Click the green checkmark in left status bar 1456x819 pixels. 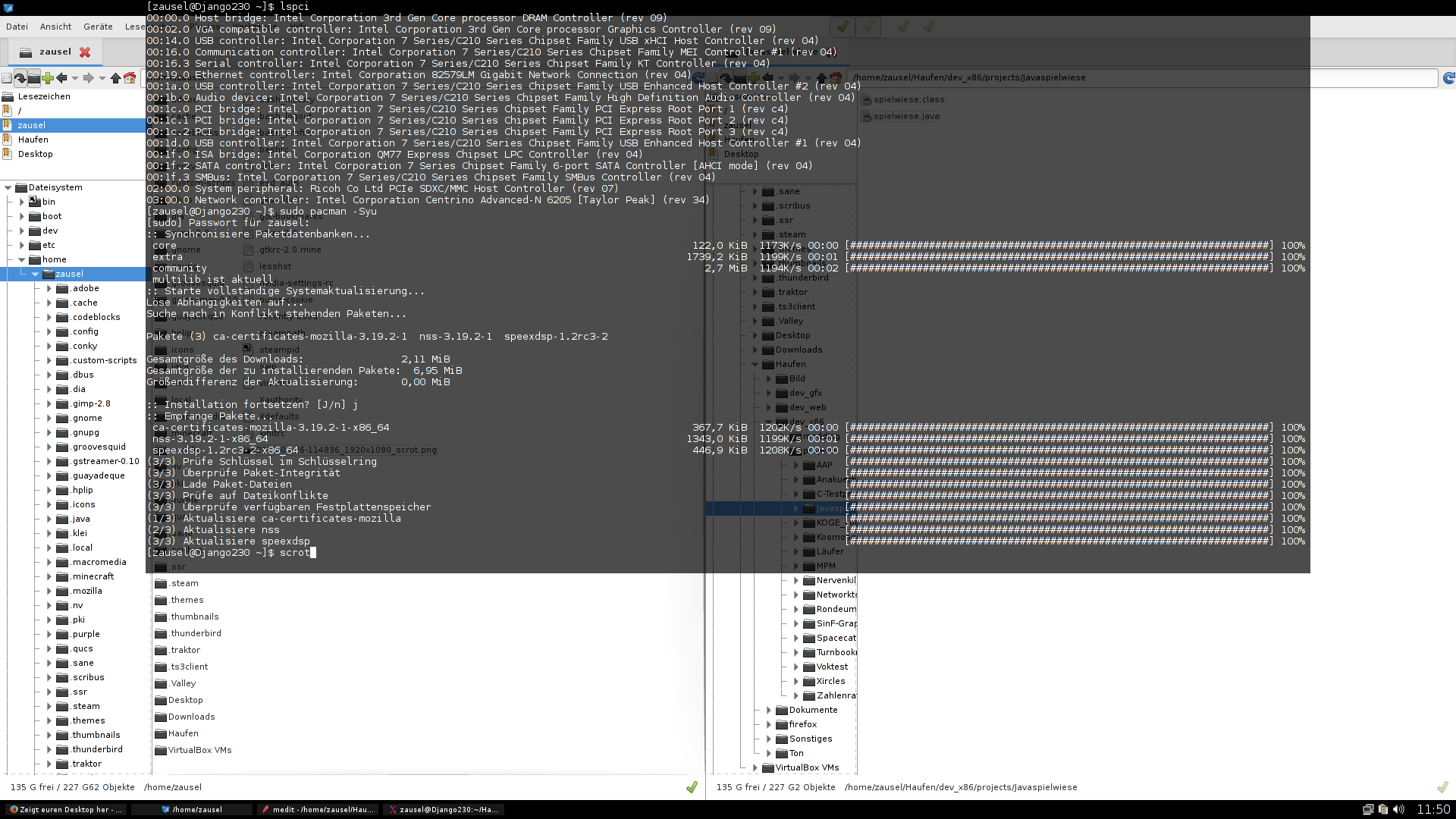coord(692,787)
